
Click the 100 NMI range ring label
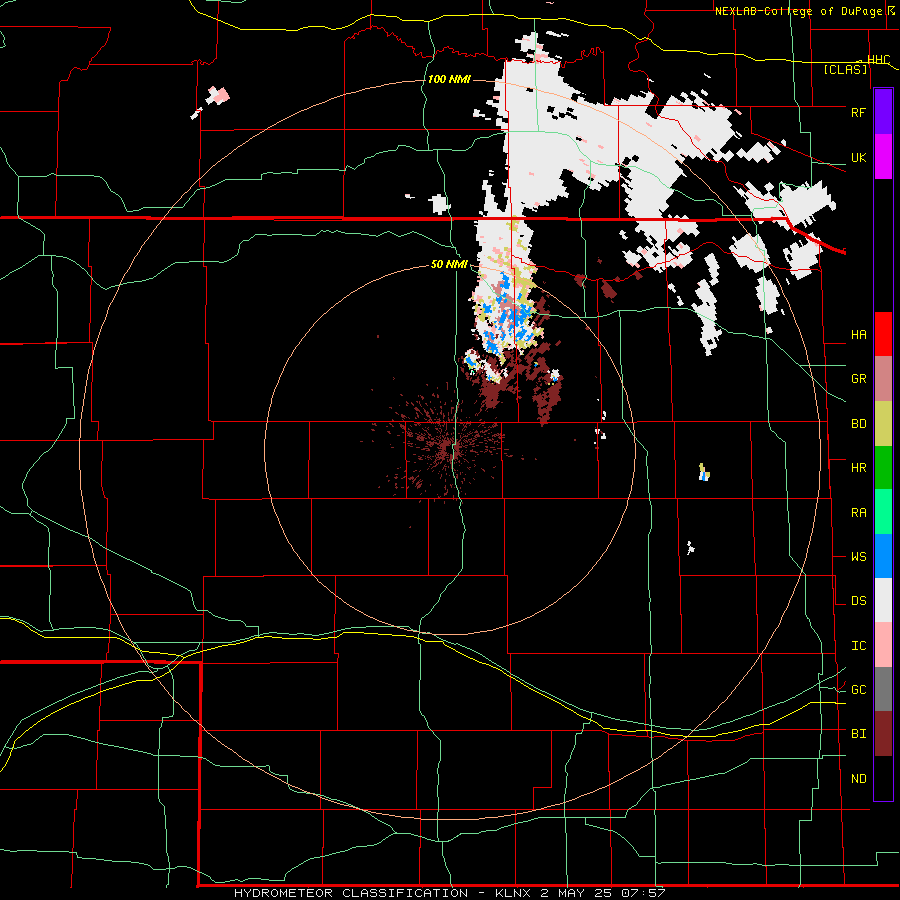[x=449, y=79]
